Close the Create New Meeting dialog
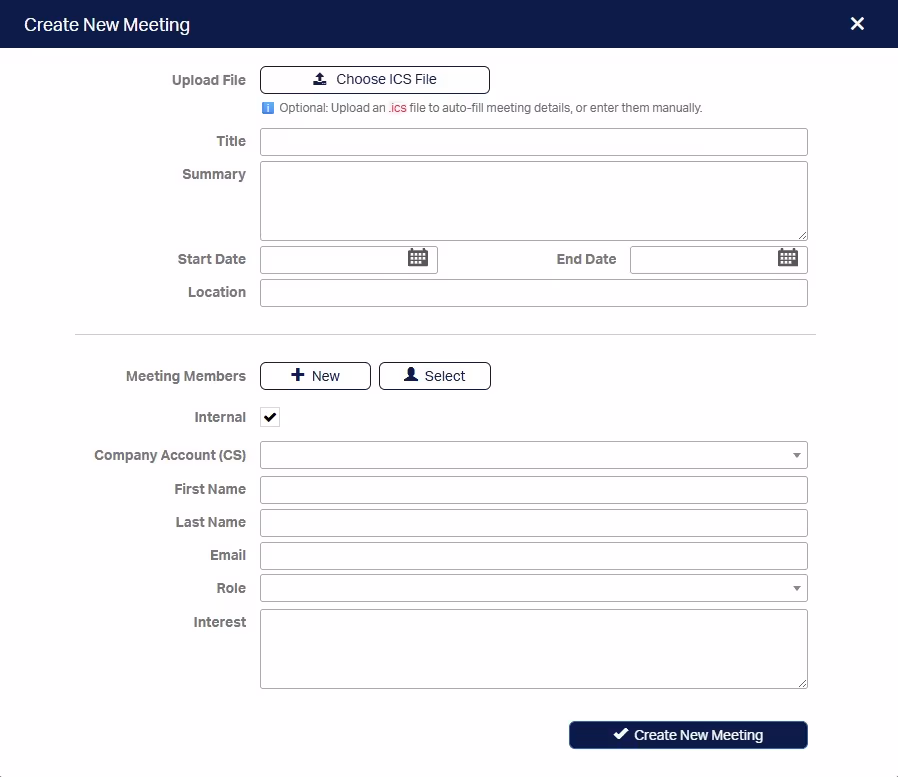This screenshot has height=777, width=898. tap(857, 23)
